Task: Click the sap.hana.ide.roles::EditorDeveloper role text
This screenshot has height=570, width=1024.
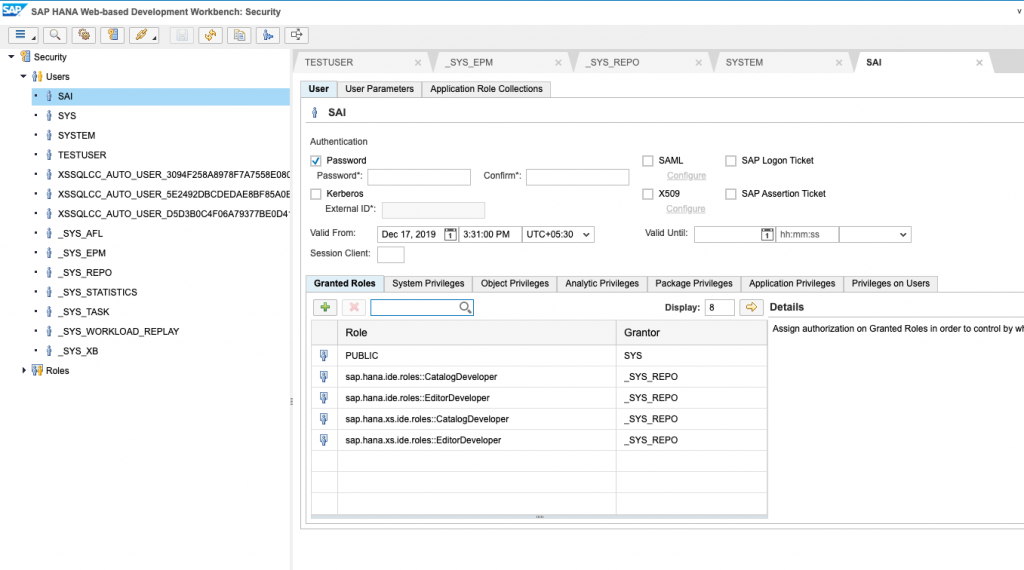Action: click(x=417, y=398)
